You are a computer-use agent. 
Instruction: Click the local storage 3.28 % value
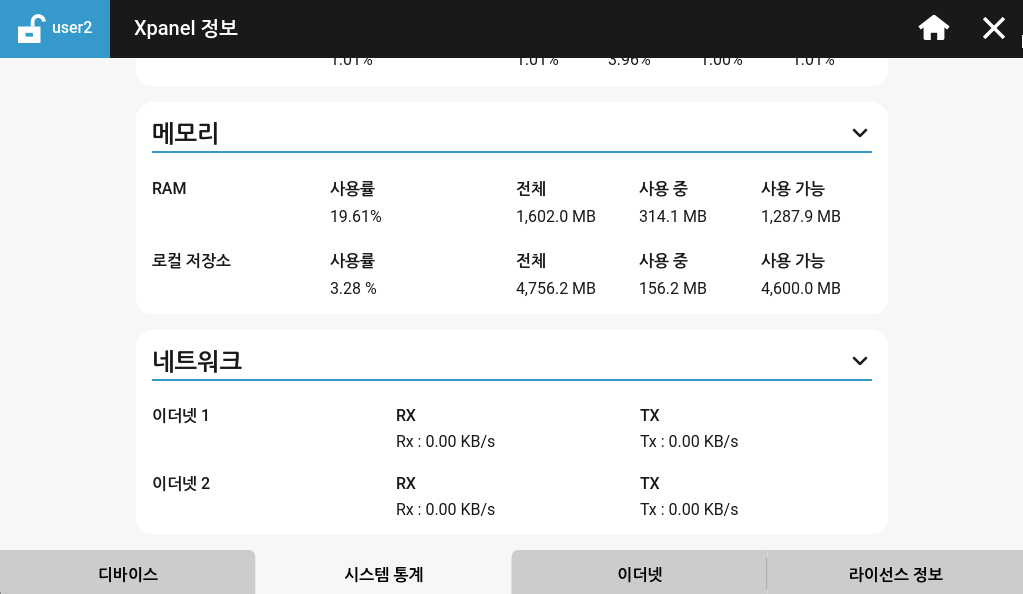pos(353,288)
